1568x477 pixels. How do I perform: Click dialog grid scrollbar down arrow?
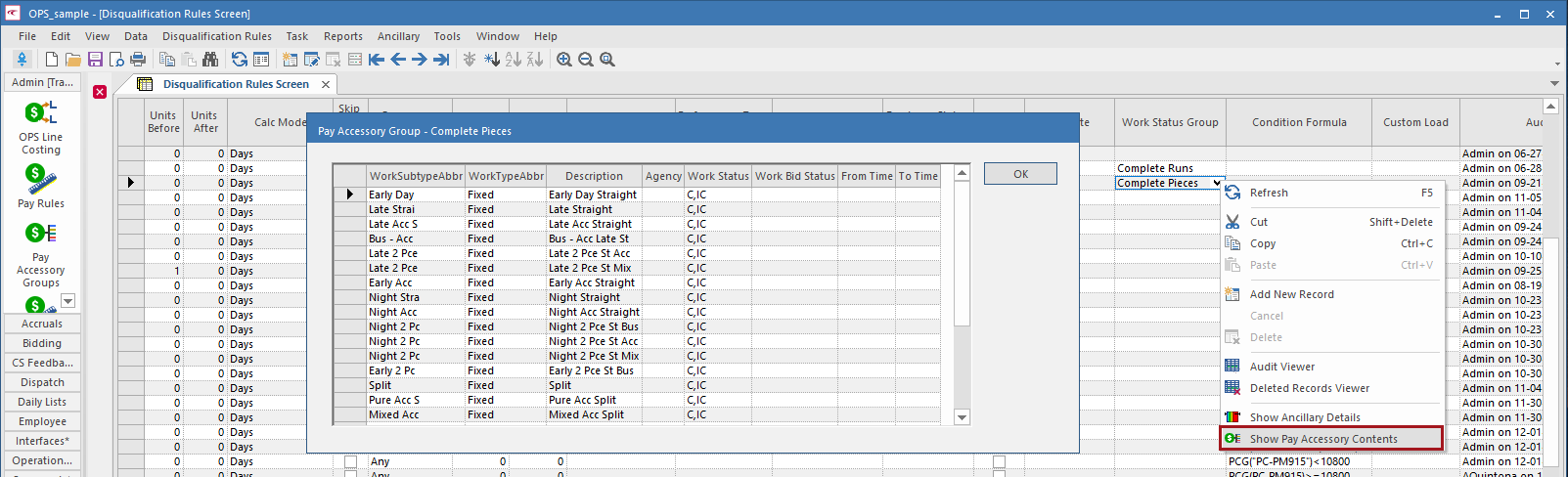pos(962,417)
